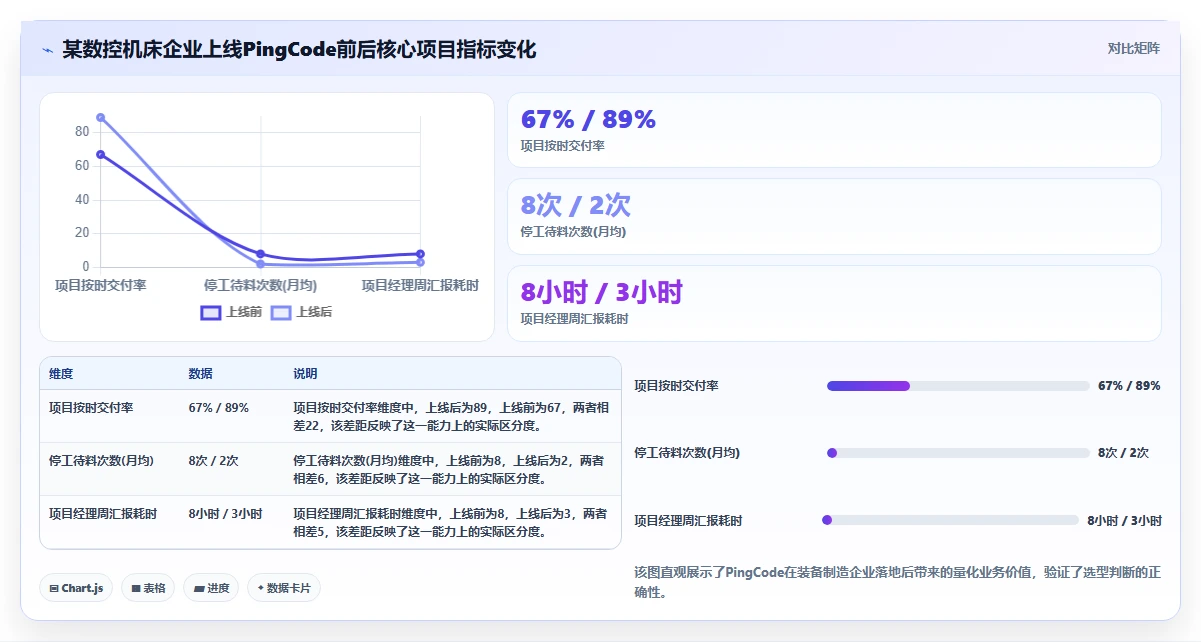The width and height of the screenshot is (1201, 642).
Task: Click the 上线后 data point at 89
Action: tap(101, 118)
